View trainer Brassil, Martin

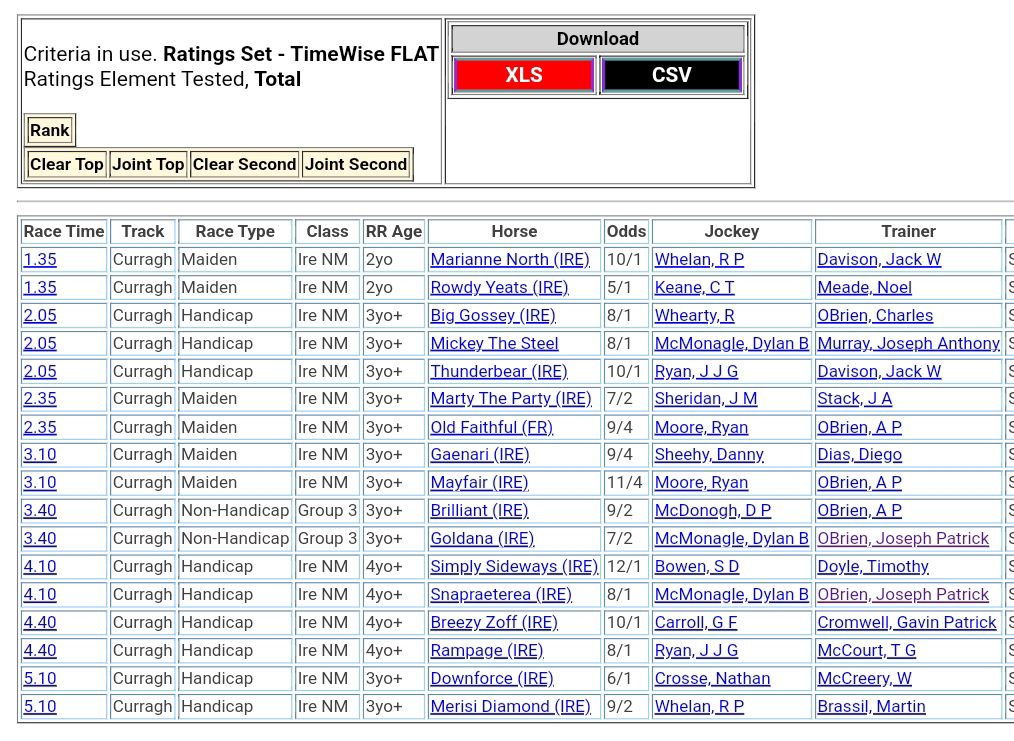click(x=871, y=706)
